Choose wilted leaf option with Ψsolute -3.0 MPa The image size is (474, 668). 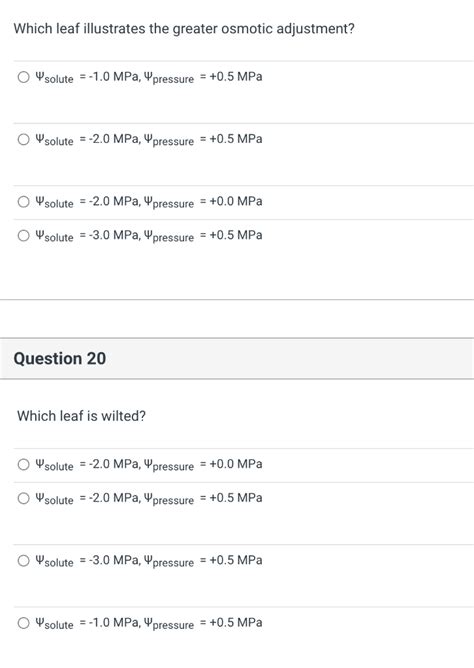[x=23, y=561]
